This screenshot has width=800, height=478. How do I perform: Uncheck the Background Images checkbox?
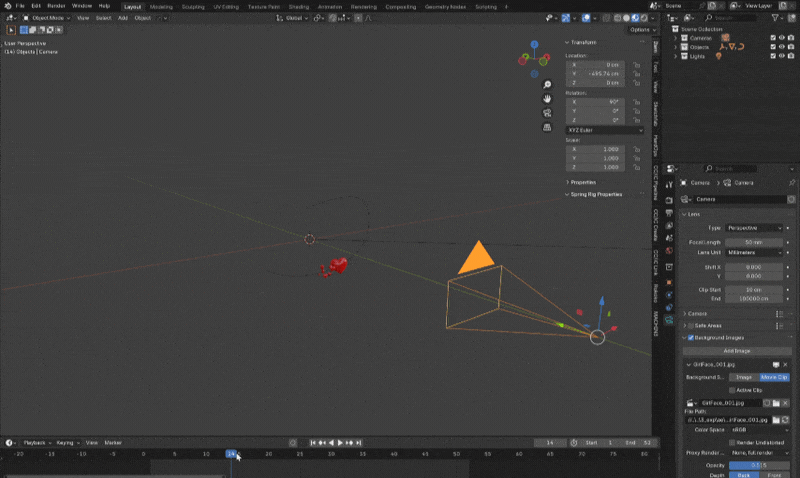691,338
